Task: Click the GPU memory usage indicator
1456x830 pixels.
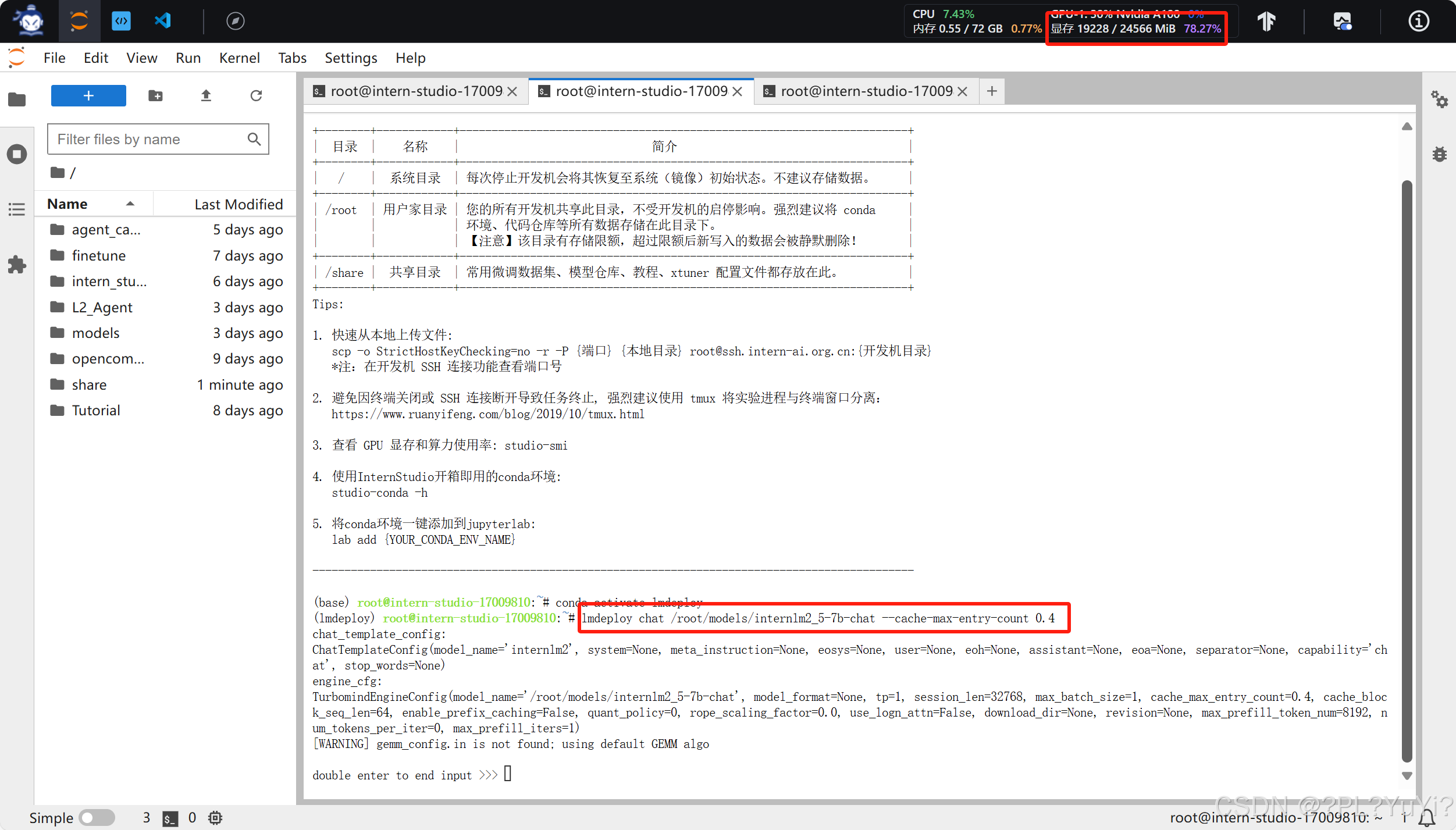Action: (1134, 28)
